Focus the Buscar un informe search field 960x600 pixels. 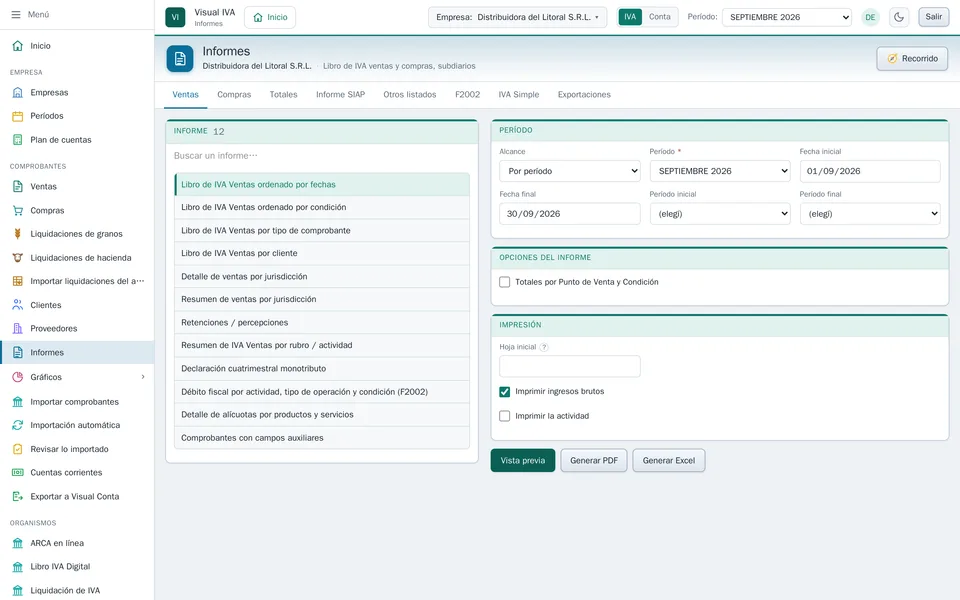321,156
